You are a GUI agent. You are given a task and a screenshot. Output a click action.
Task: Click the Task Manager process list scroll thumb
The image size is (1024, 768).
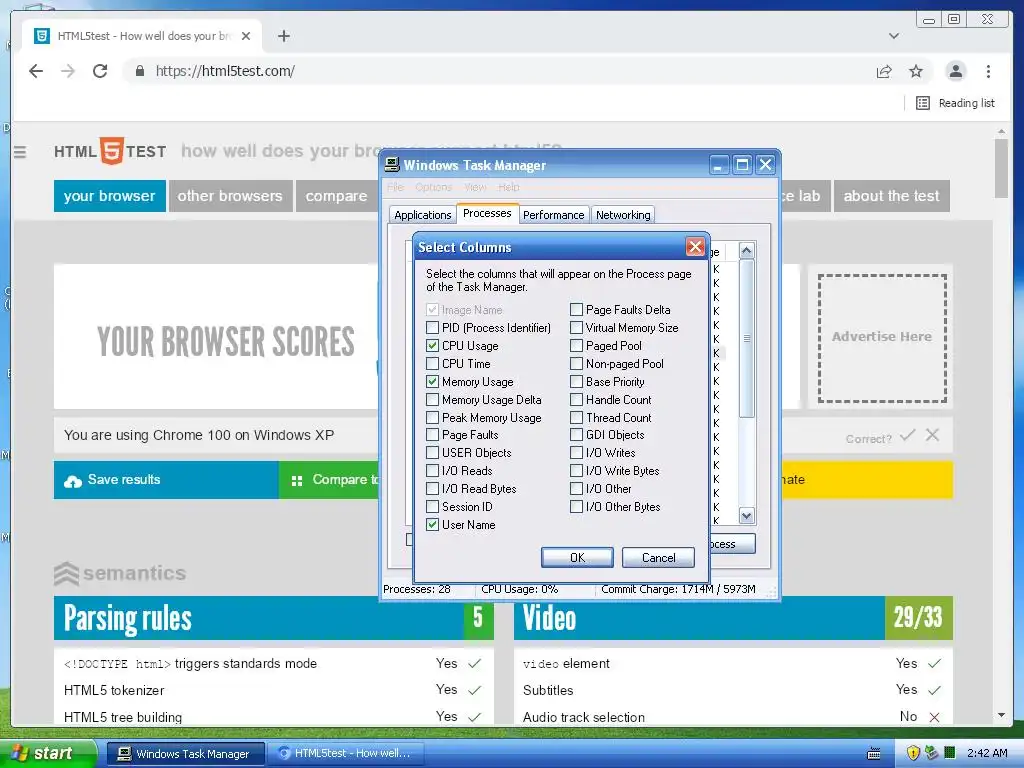tap(746, 338)
